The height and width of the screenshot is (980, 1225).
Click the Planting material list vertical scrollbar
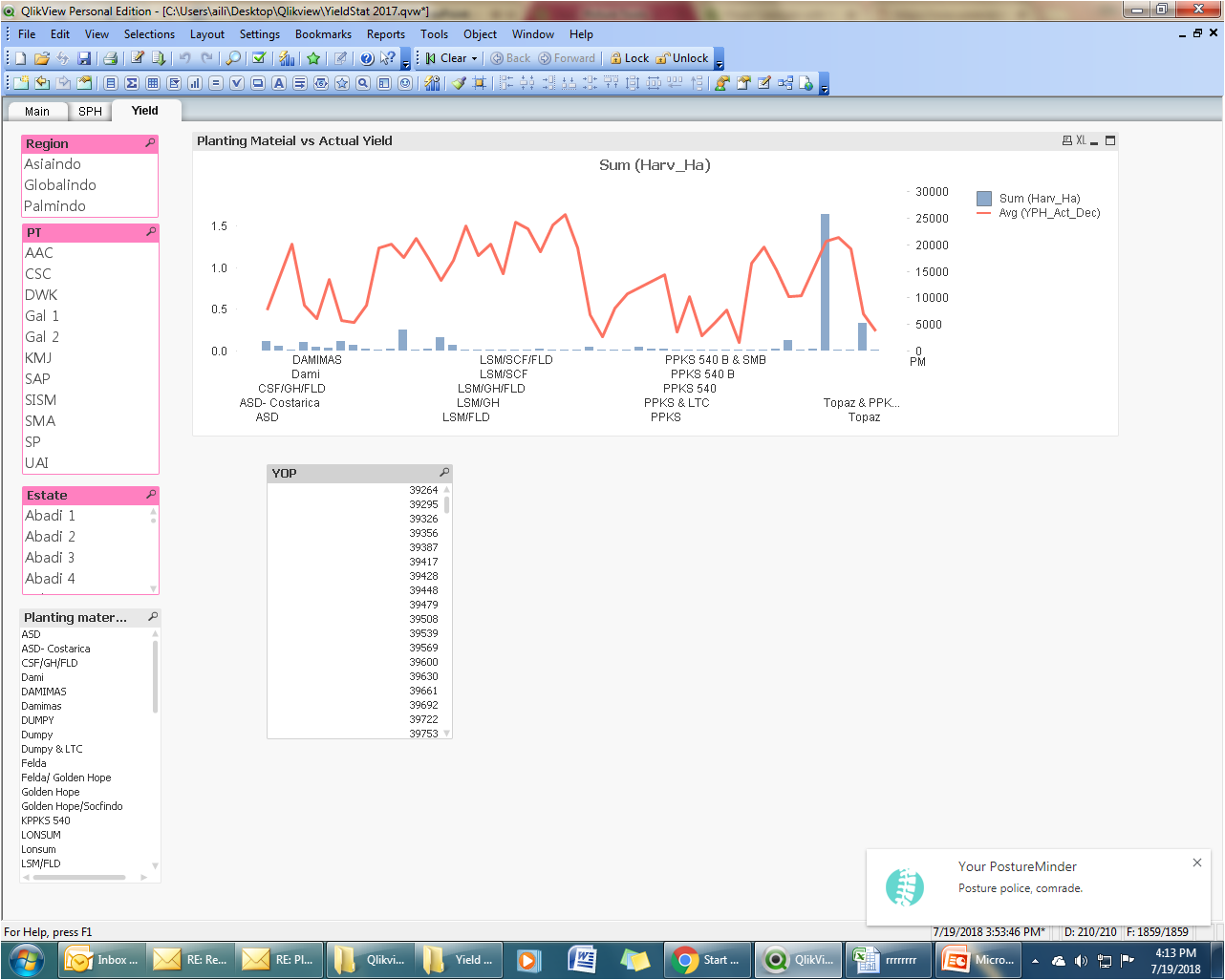155,676
